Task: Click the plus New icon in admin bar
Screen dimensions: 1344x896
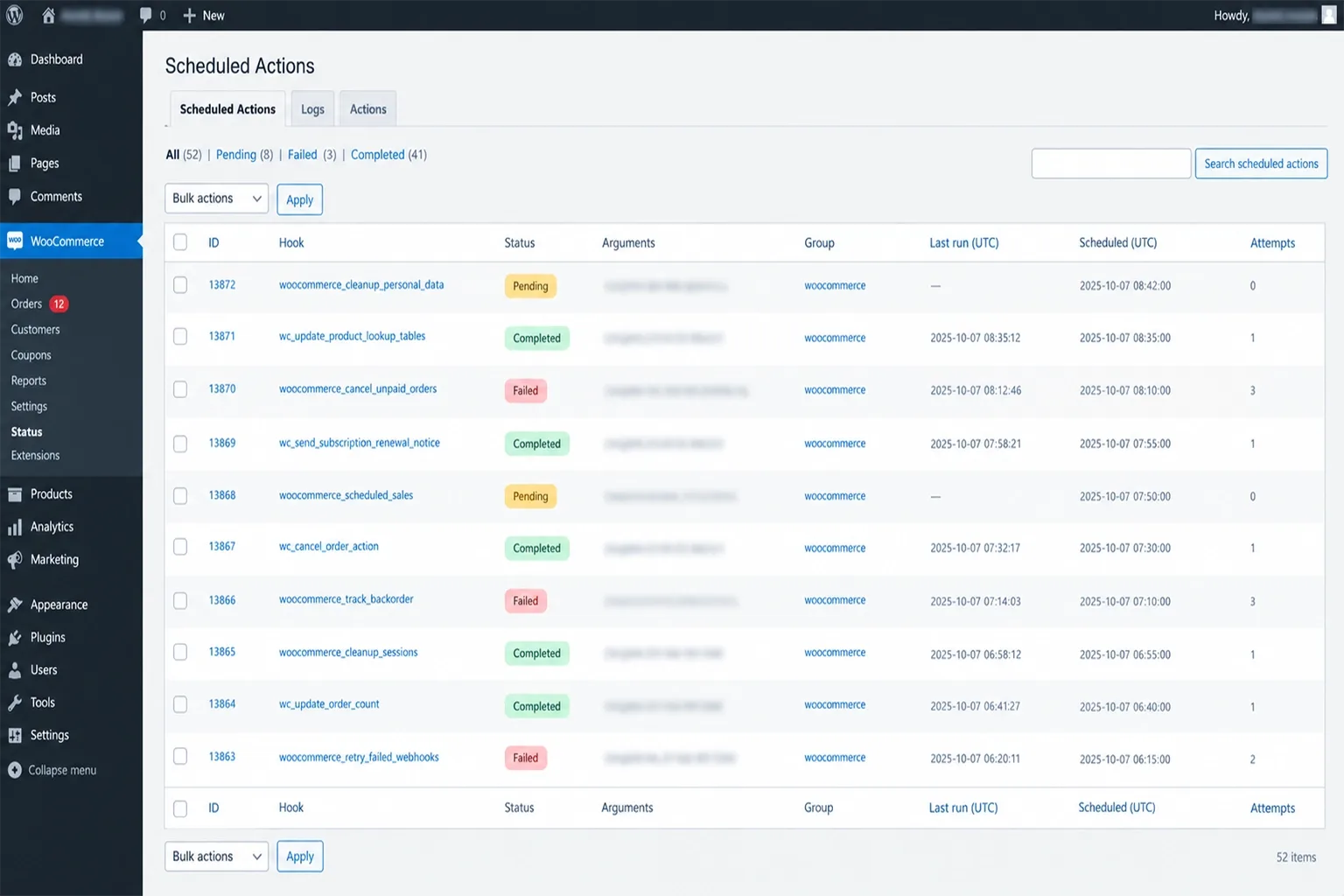Action: click(x=189, y=15)
